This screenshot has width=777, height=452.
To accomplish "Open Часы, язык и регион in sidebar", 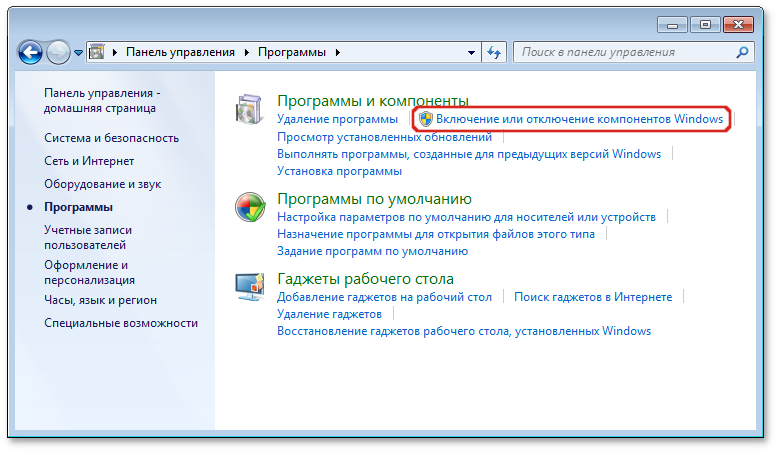I will point(100,300).
